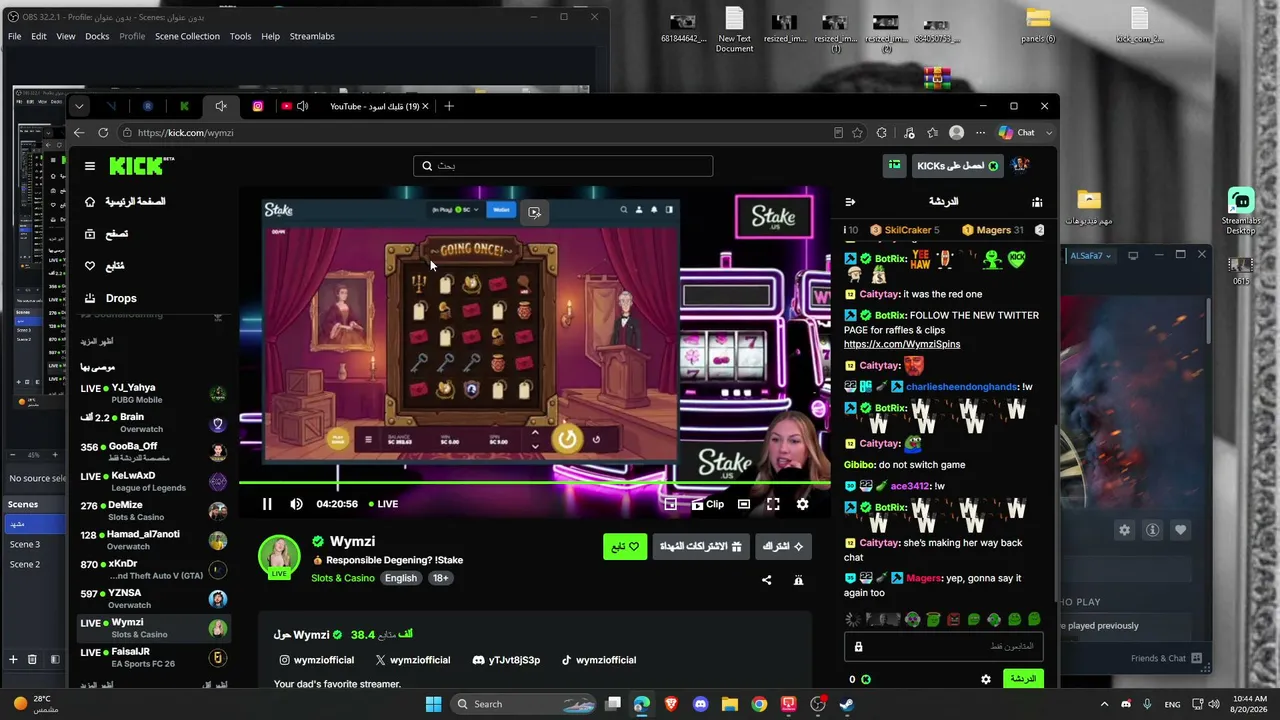1280x720 pixels.
Task: Open KeLwAxD channel in sidebar
Action: pos(153,482)
